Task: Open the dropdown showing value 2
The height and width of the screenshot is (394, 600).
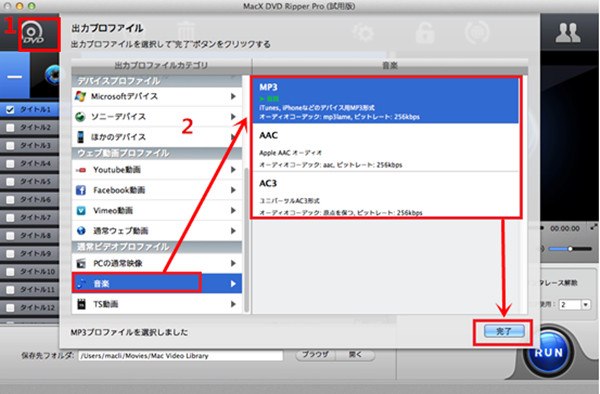Action: click(574, 305)
